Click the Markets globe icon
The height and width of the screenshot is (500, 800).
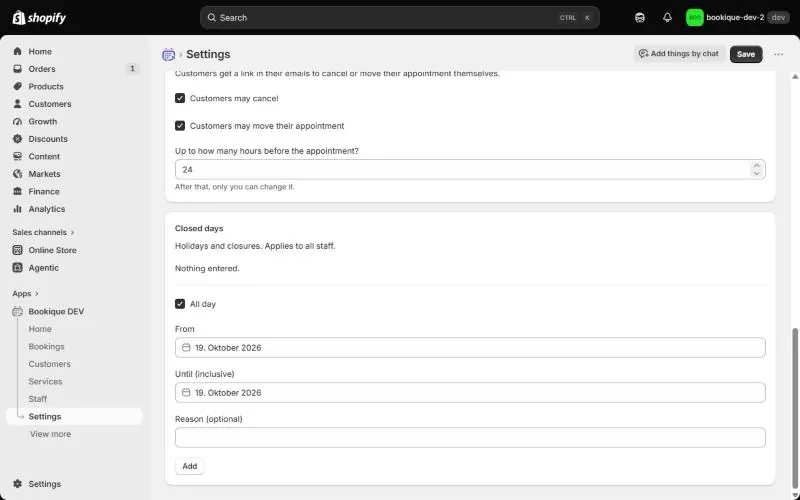click(x=18, y=174)
